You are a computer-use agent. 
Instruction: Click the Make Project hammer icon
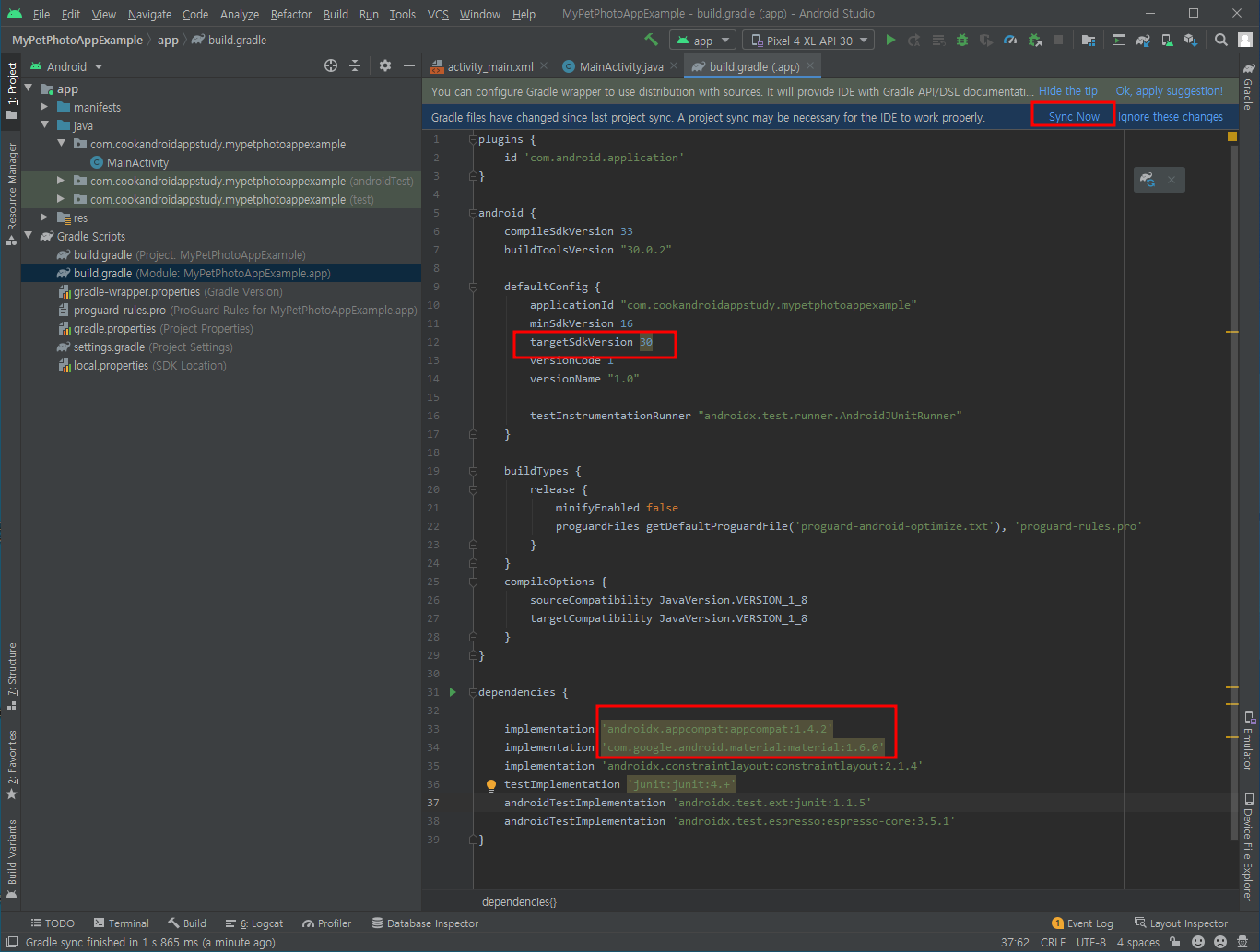(x=652, y=40)
